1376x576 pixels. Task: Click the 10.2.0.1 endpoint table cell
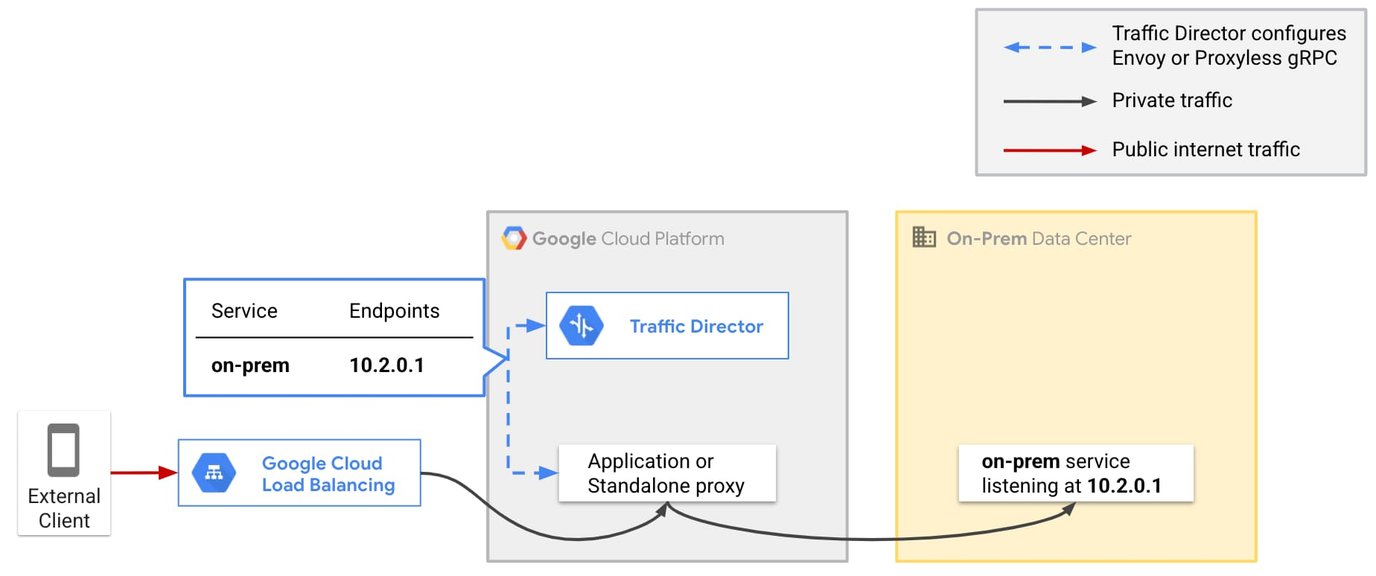coord(387,365)
